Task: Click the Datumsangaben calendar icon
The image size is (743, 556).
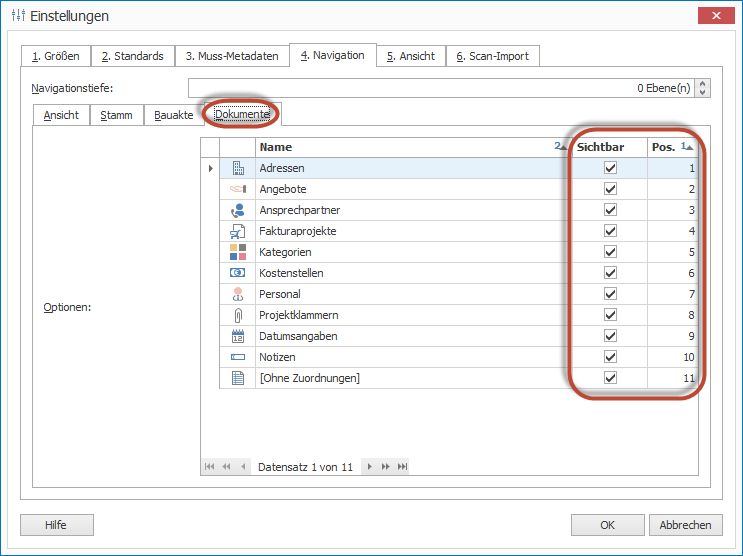Action: [x=238, y=336]
